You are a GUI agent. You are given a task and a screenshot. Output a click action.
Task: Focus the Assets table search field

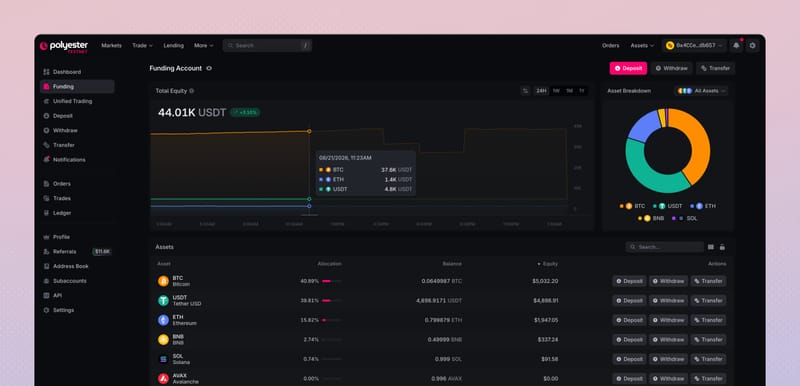tap(665, 247)
